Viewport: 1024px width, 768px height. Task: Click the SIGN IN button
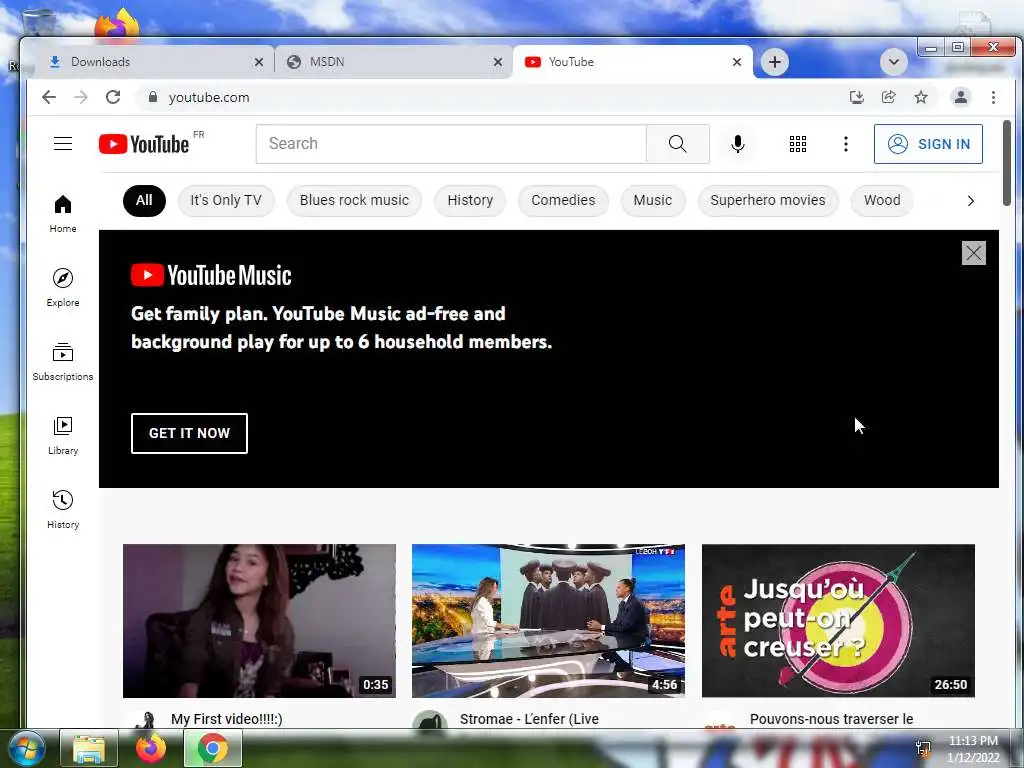[928, 144]
